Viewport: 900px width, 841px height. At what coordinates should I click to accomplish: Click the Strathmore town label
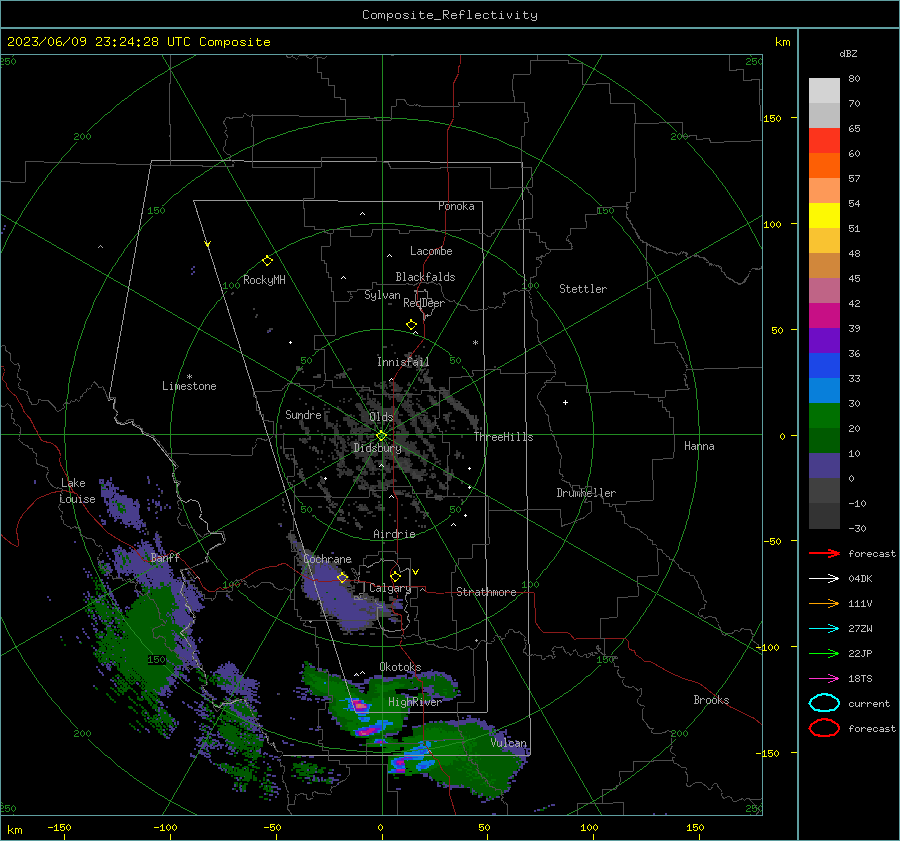coord(486,592)
